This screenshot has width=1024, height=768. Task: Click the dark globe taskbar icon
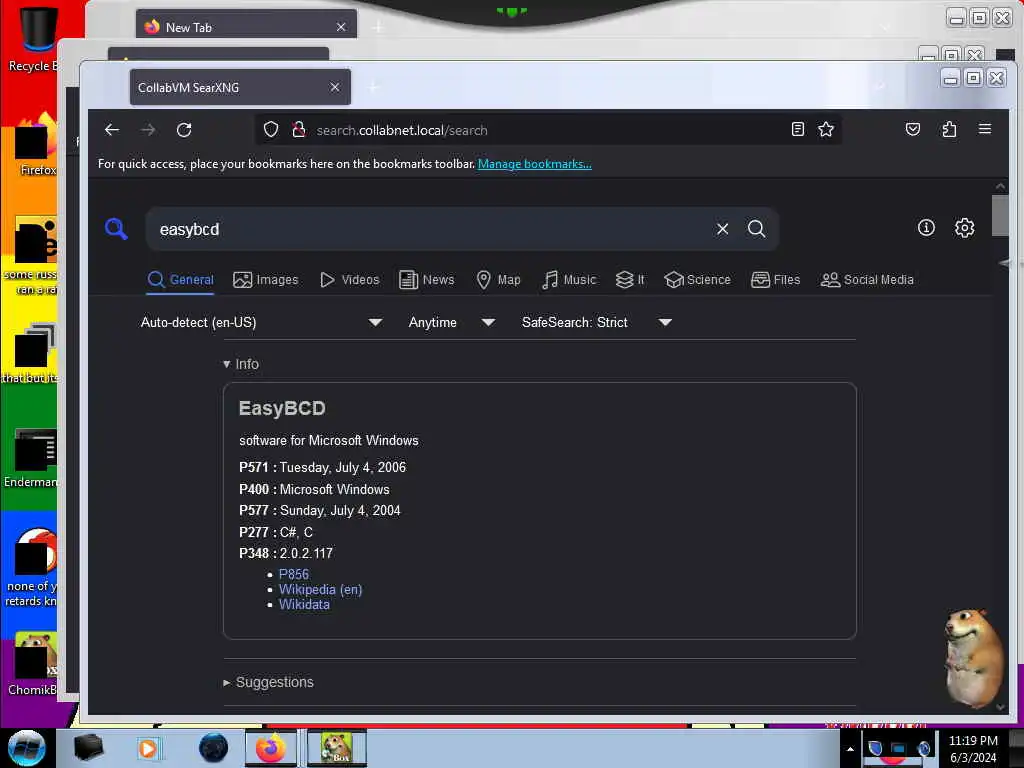tap(214, 748)
